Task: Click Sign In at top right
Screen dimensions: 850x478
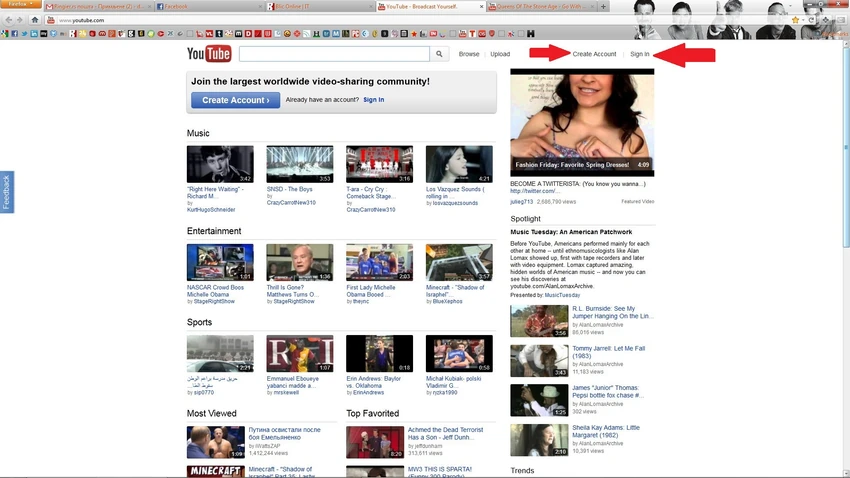Action: (x=640, y=54)
